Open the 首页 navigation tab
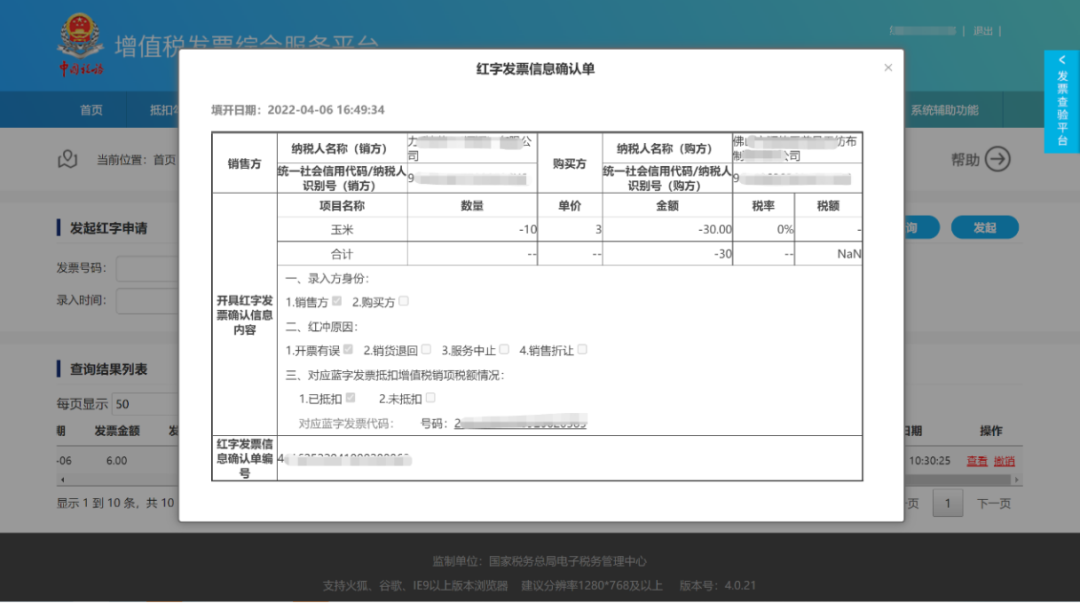 [91, 110]
